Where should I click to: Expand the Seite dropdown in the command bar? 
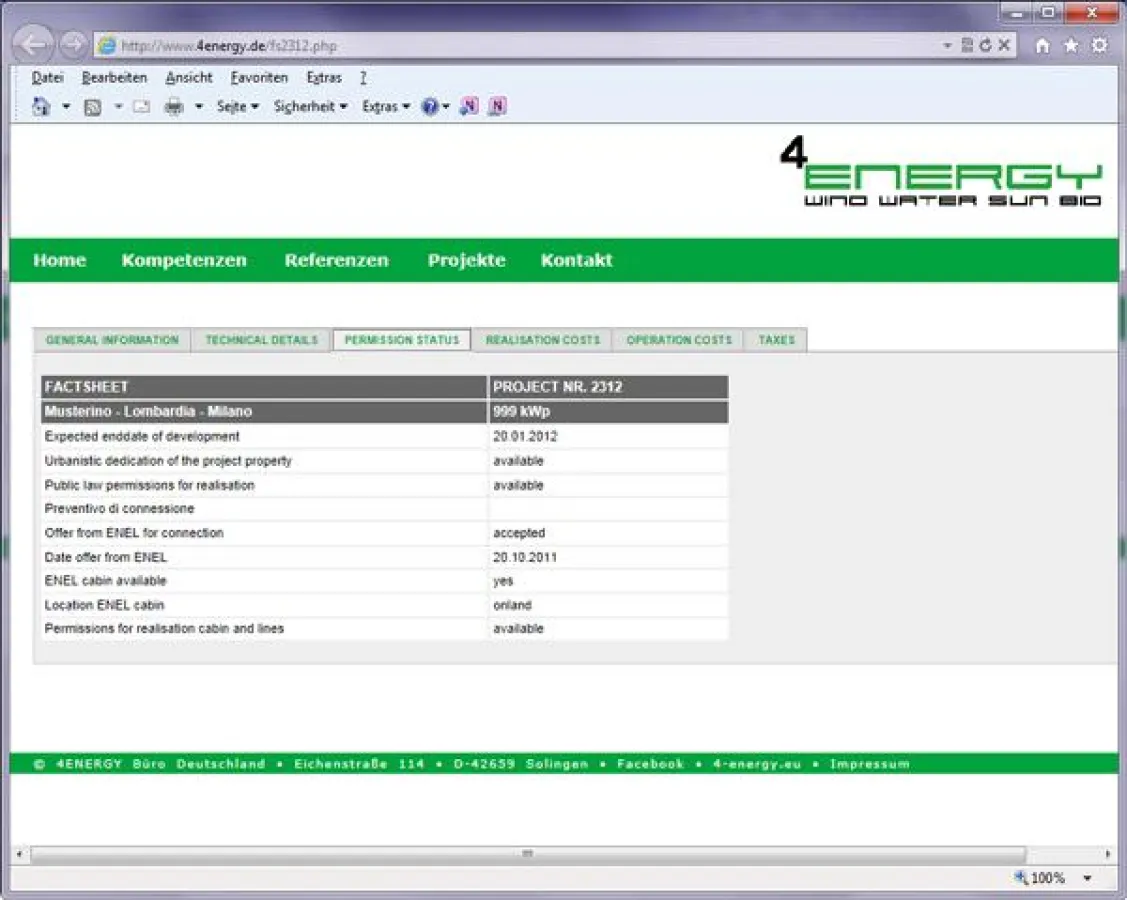238,107
